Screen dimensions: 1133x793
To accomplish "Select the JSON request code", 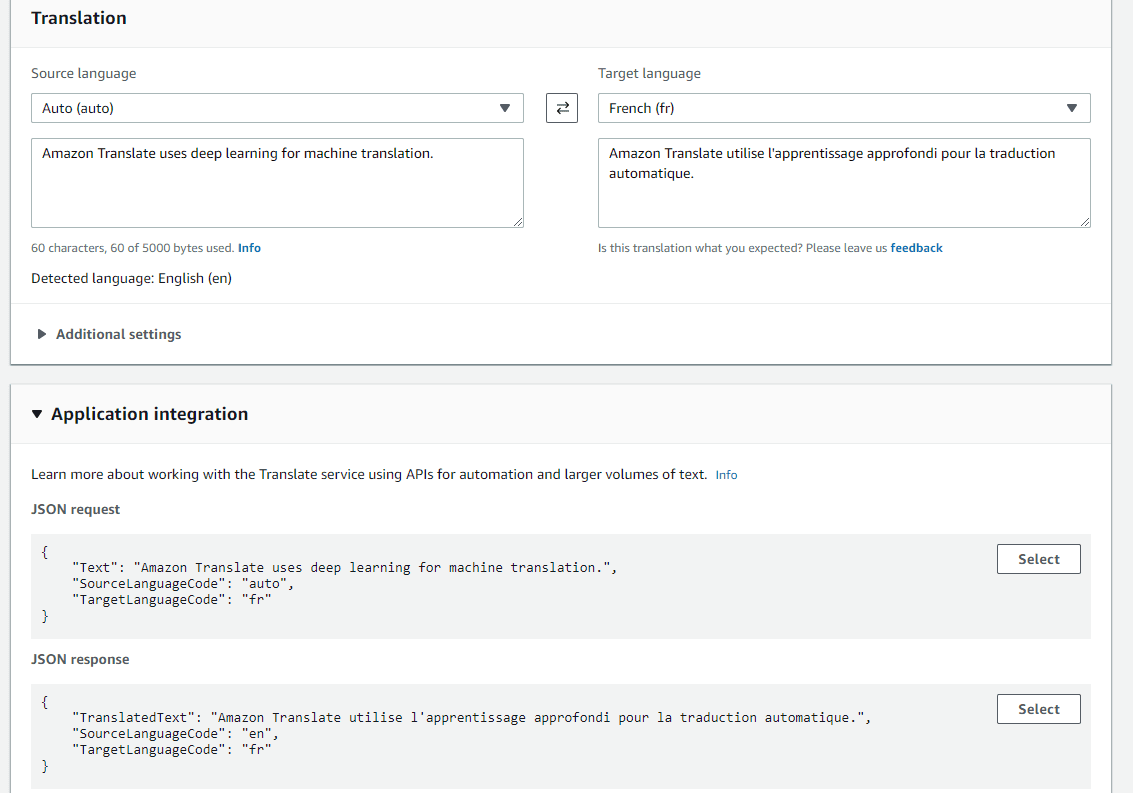I will pyautogui.click(x=1038, y=559).
